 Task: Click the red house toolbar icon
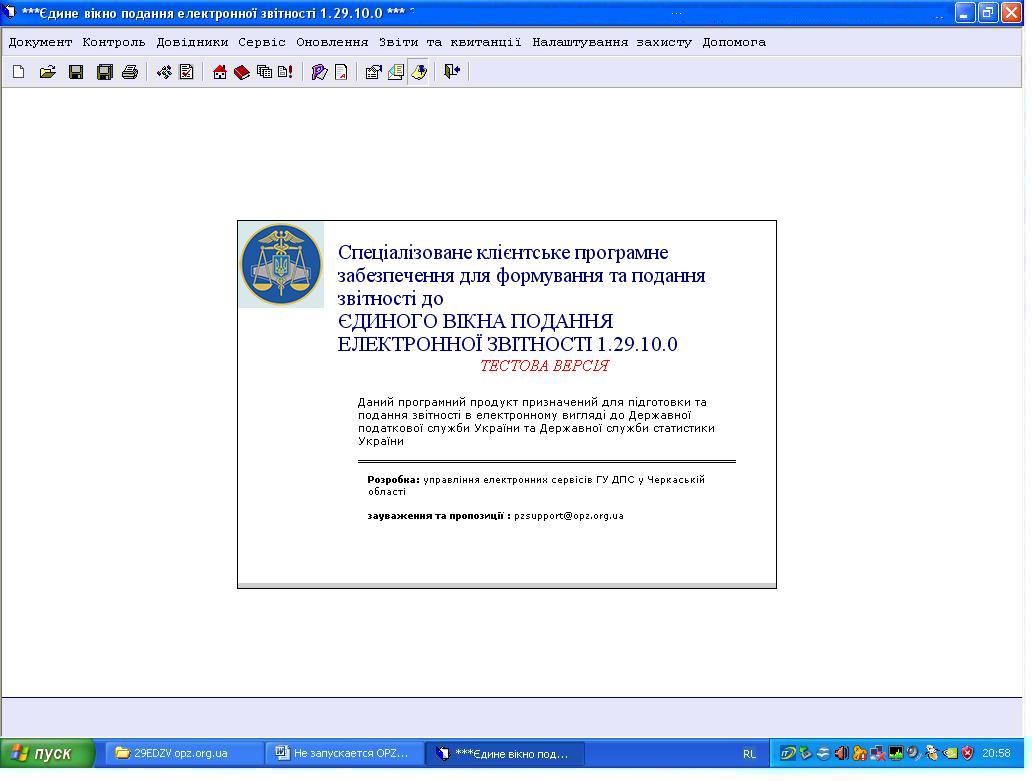pyautogui.click(x=220, y=72)
